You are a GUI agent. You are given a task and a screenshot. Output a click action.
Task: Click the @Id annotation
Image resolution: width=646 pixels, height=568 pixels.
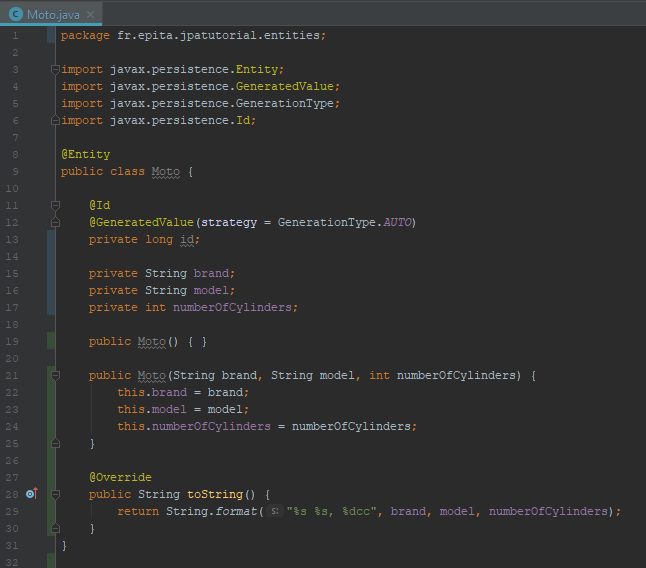point(100,205)
